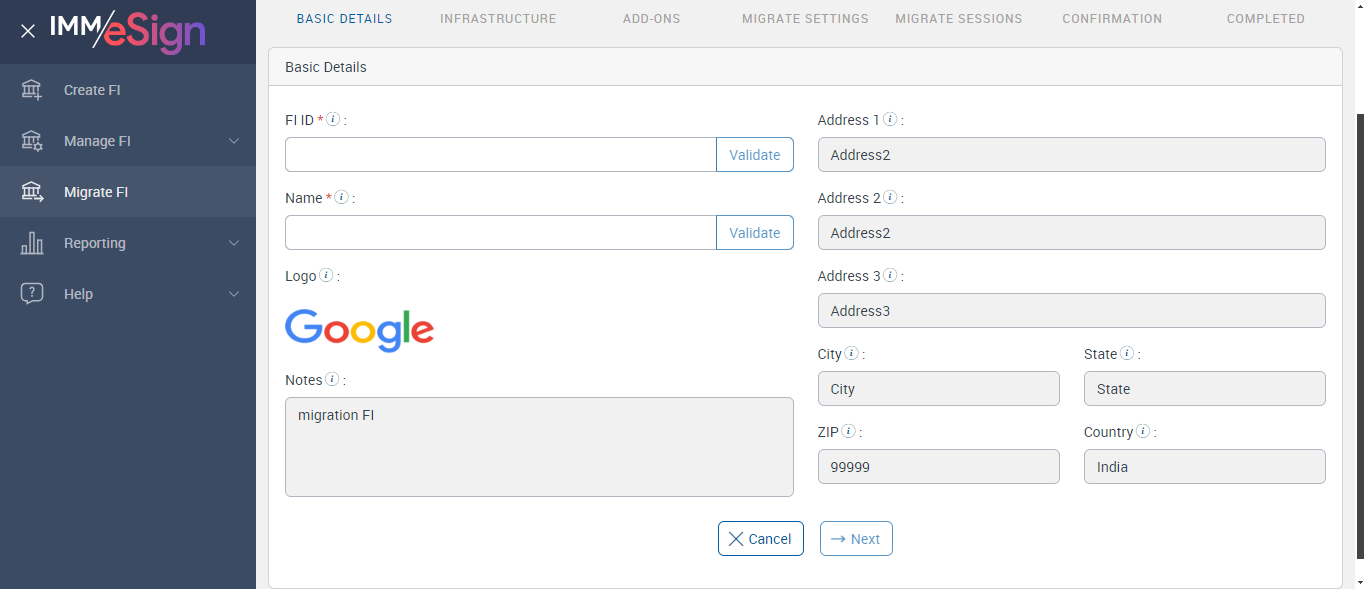The height and width of the screenshot is (589, 1366).
Task: Click the info icon beside Country
Action: (1144, 431)
